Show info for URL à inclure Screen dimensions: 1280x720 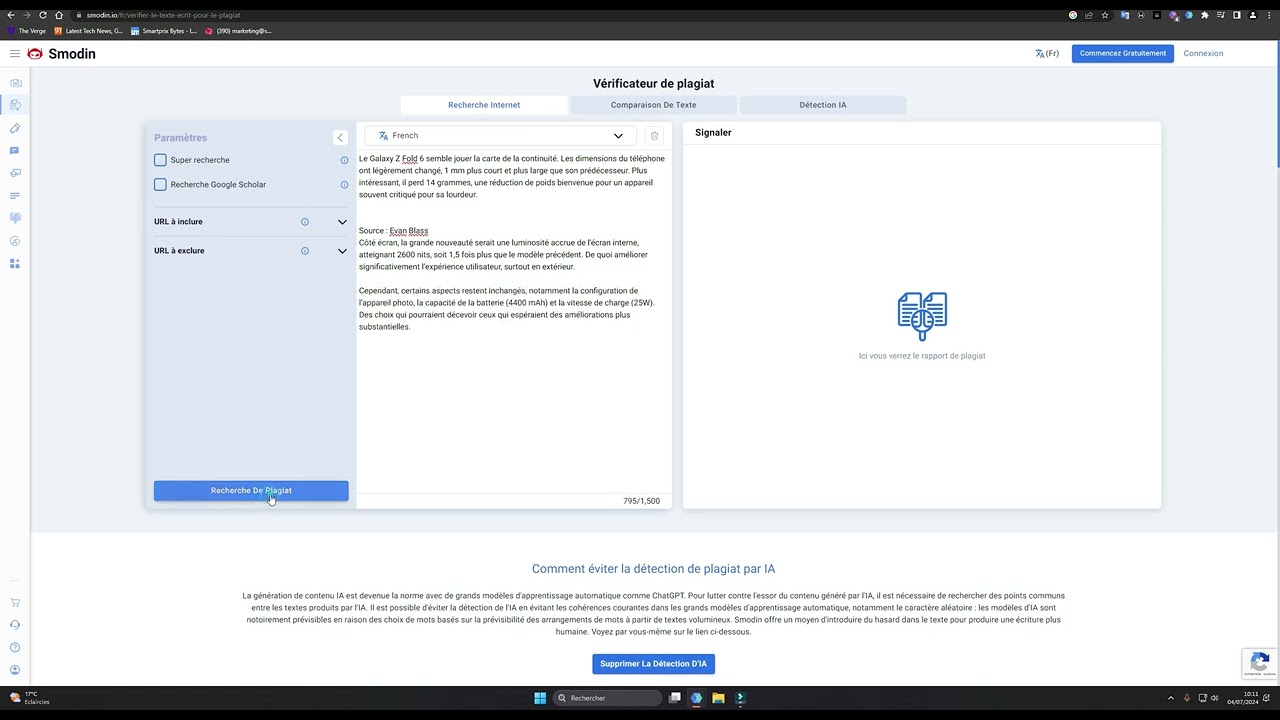[305, 222]
